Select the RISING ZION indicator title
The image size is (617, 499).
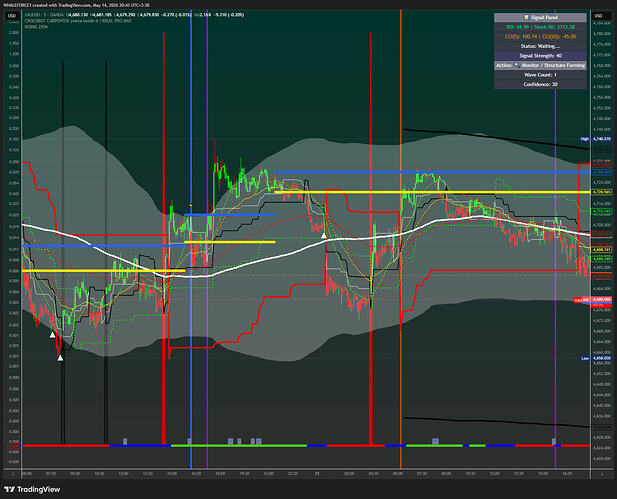[x=36, y=27]
